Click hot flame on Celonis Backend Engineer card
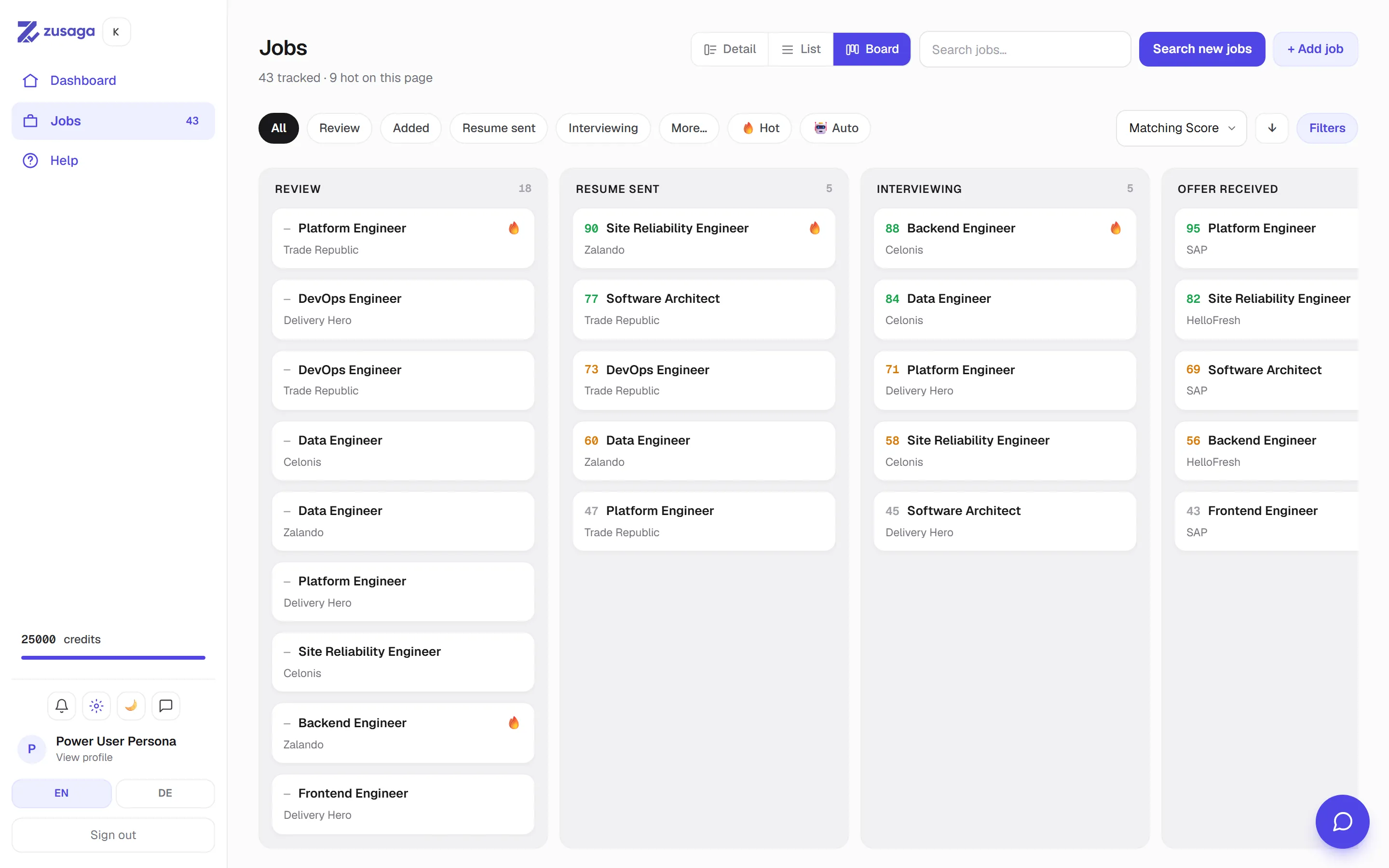 click(1115, 228)
